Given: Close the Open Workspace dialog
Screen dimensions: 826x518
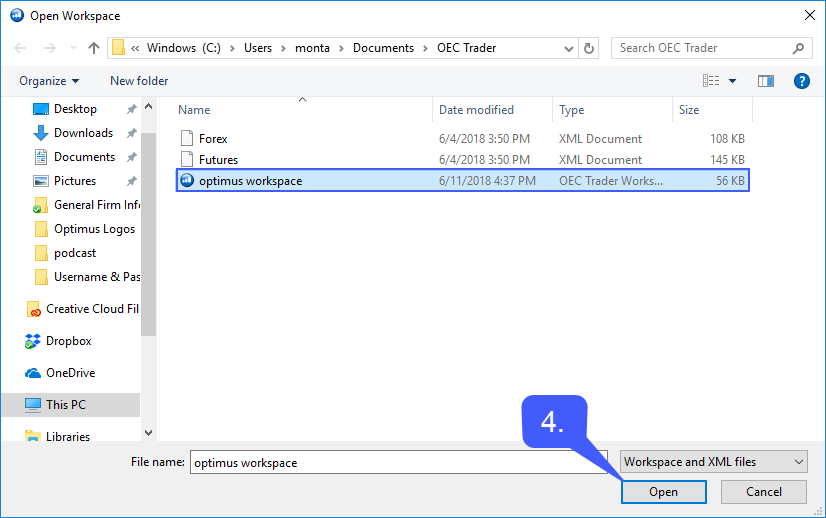Looking at the screenshot, I should pyautogui.click(x=810, y=15).
